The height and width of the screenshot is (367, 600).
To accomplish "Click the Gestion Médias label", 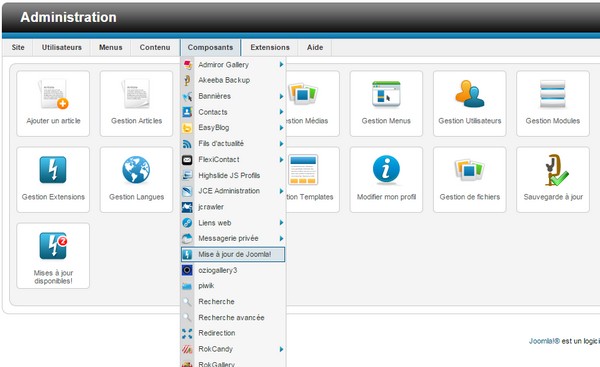I will 307,121.
